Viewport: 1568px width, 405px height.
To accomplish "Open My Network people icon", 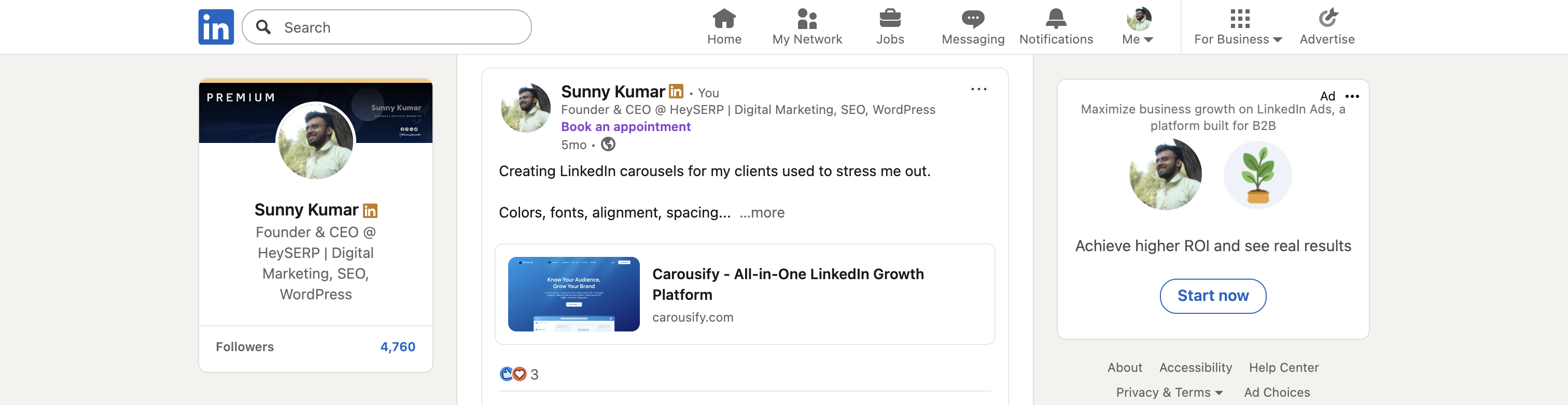I will tap(807, 18).
